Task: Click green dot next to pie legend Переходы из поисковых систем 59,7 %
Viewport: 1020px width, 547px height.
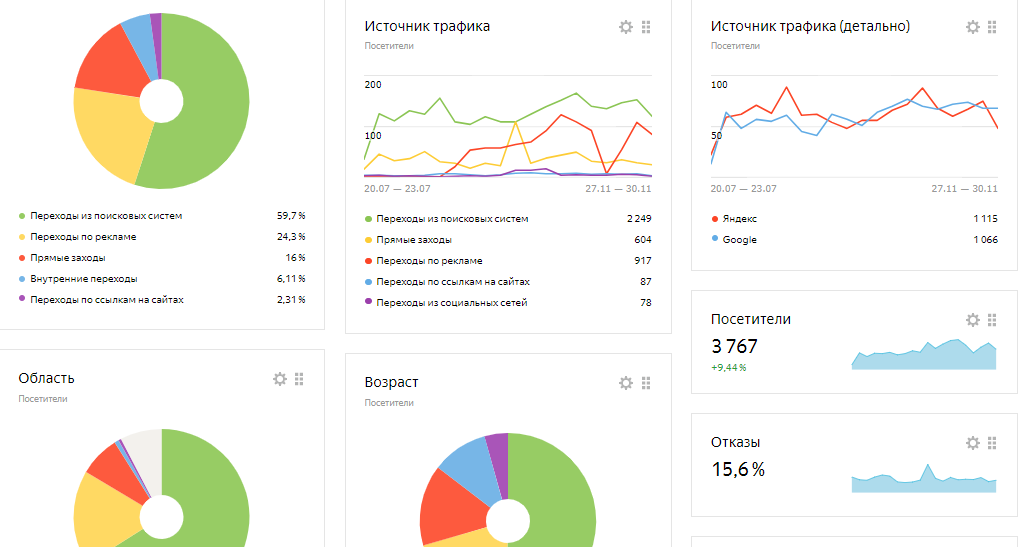Action: [x=22, y=216]
